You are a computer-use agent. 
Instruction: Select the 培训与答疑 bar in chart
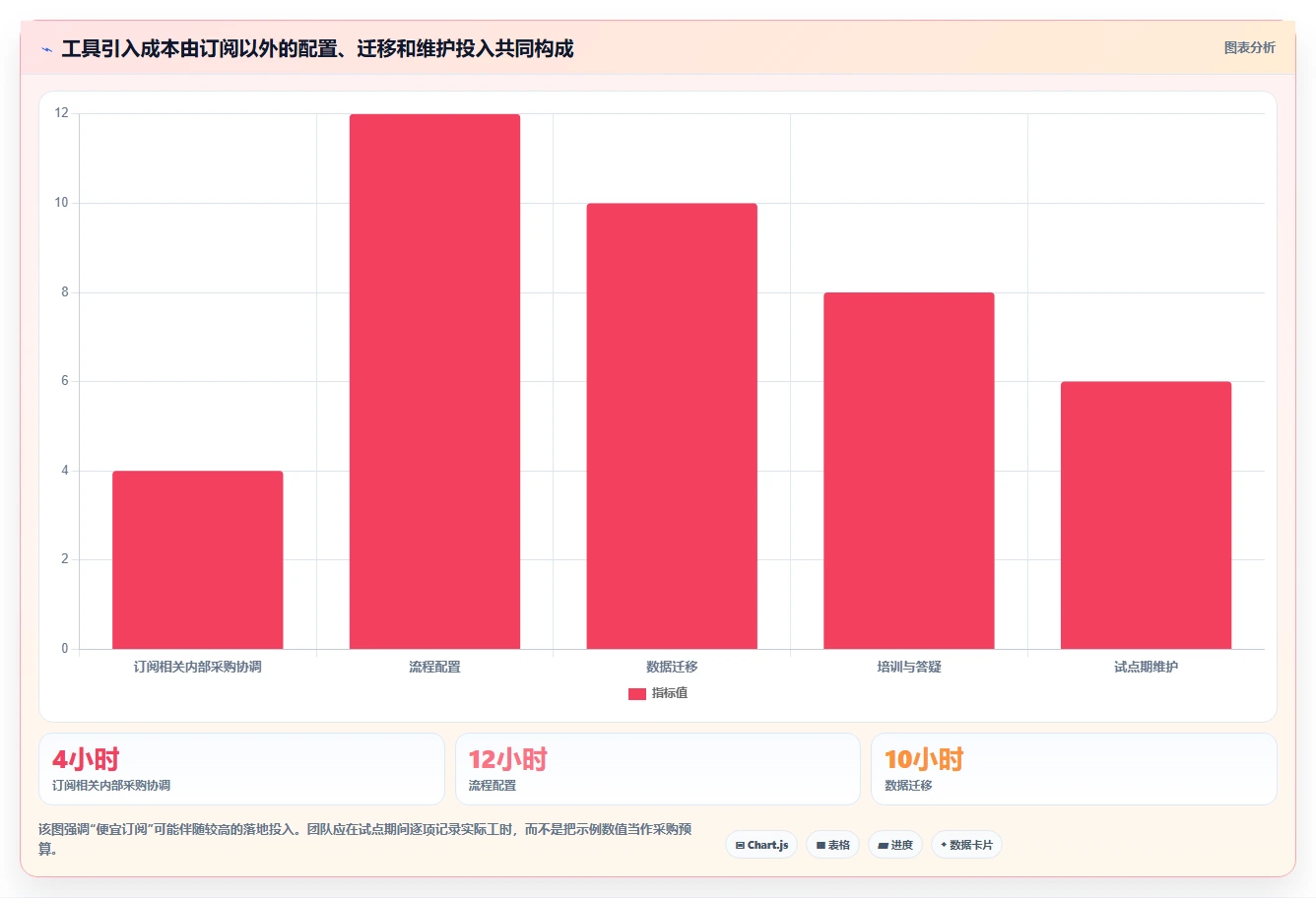909,471
